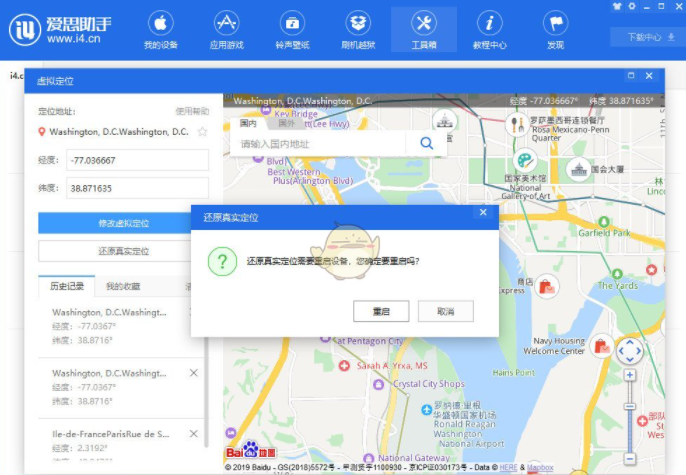Screen dimensions: 686x475
Task: Open 我的设备 (My Device) in top bar
Action: tap(160, 30)
